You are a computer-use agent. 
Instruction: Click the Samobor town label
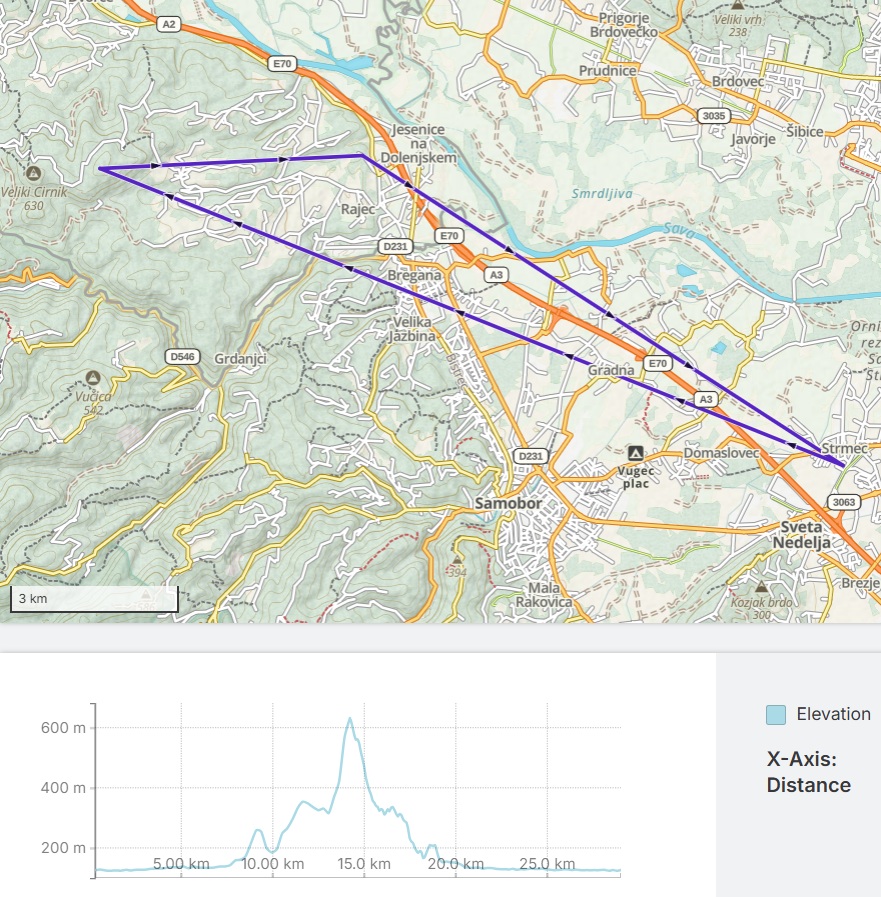tap(508, 503)
